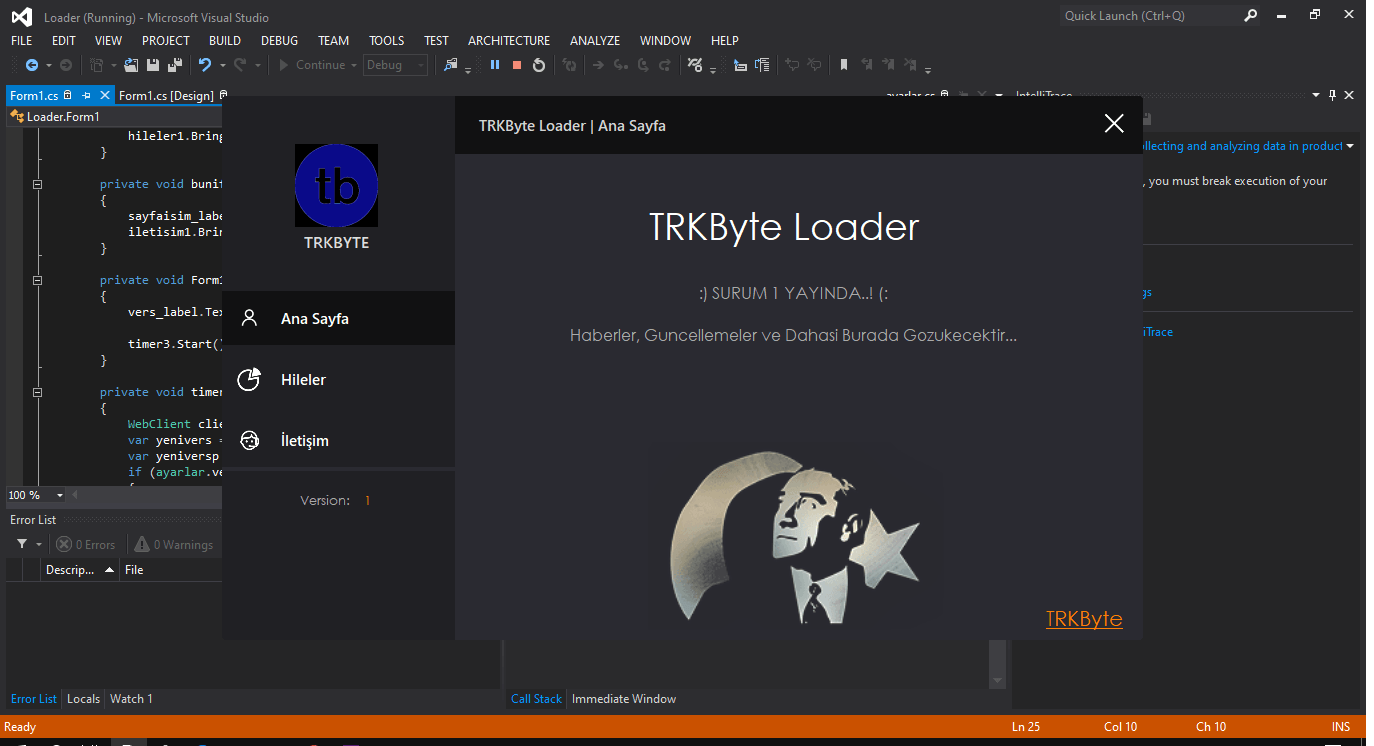1374x746 pixels.
Task: Open the TOOLS menu
Action: tap(387, 41)
